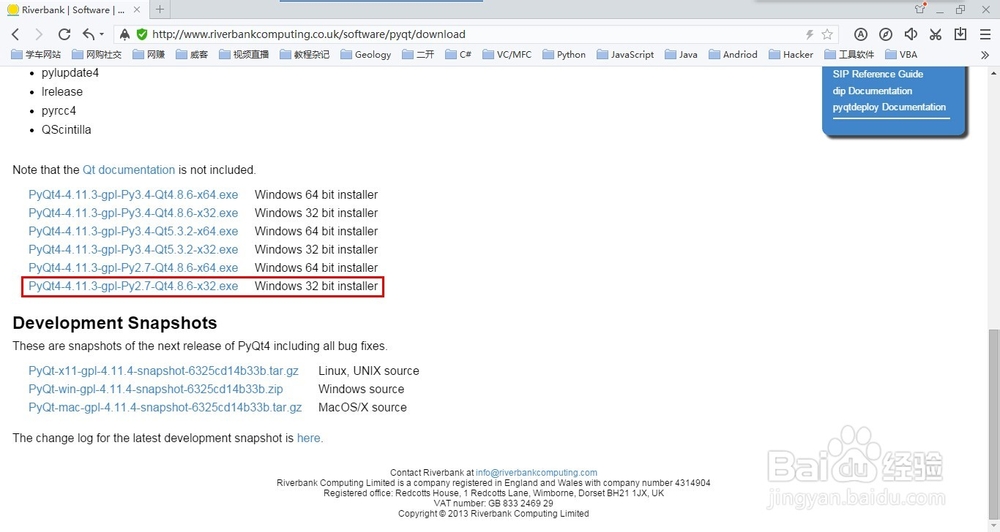Open the SIP Reference Guide link

point(878,74)
